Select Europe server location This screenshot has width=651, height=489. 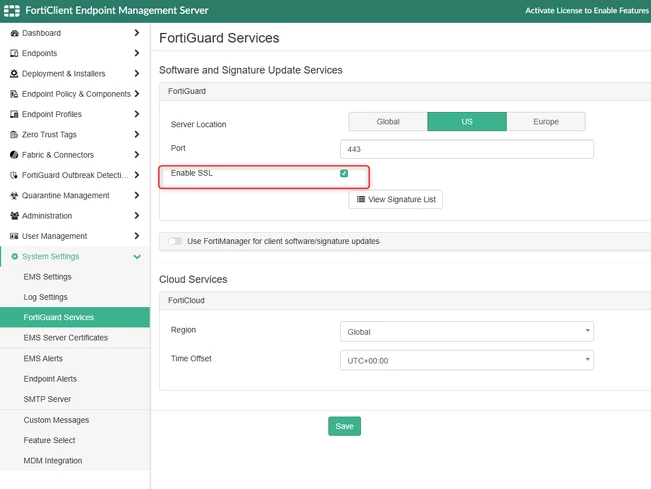coord(546,122)
